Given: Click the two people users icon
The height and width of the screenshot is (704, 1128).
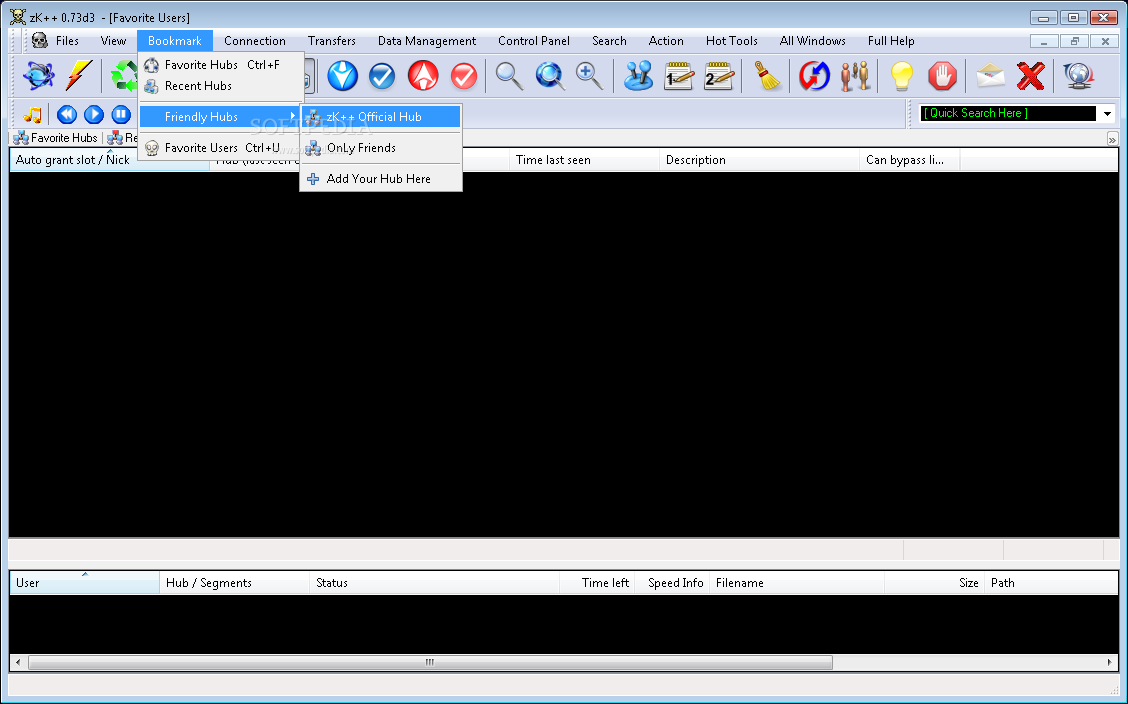Looking at the screenshot, I should click(855, 76).
